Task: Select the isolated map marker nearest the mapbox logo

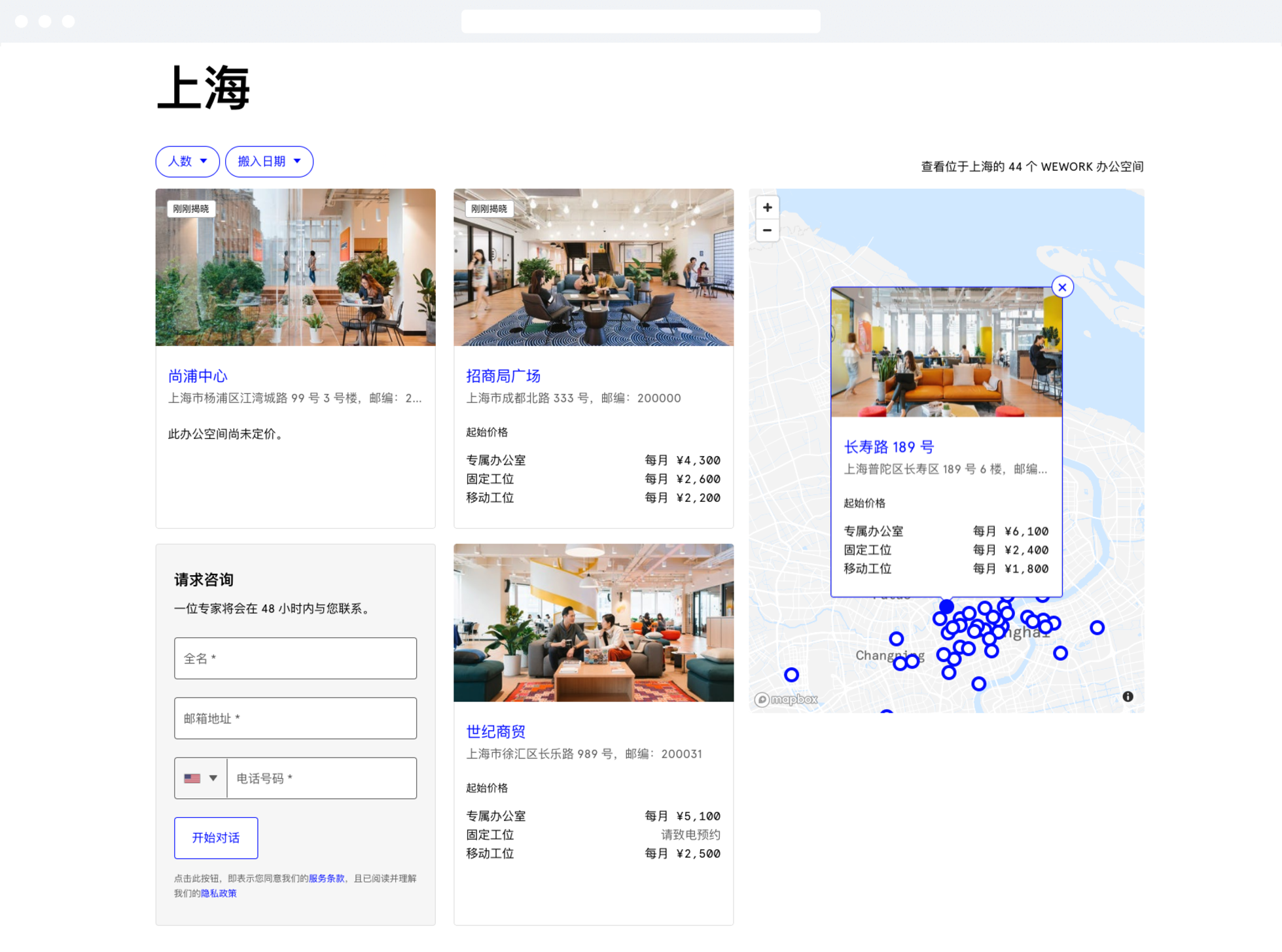Action: (791, 675)
